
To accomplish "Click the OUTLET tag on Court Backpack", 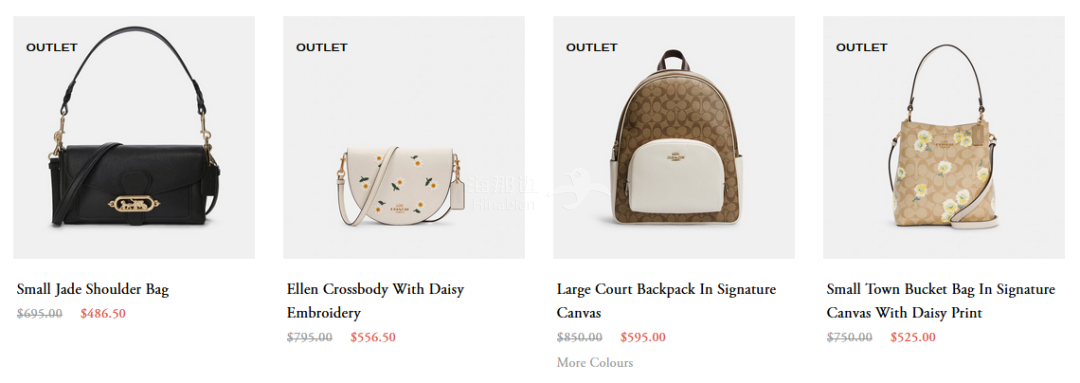I will [592, 48].
